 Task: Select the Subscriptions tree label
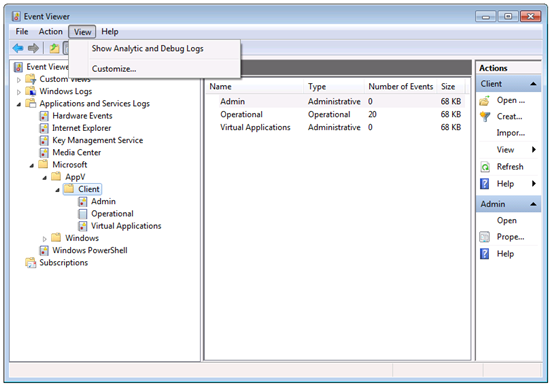tap(64, 263)
